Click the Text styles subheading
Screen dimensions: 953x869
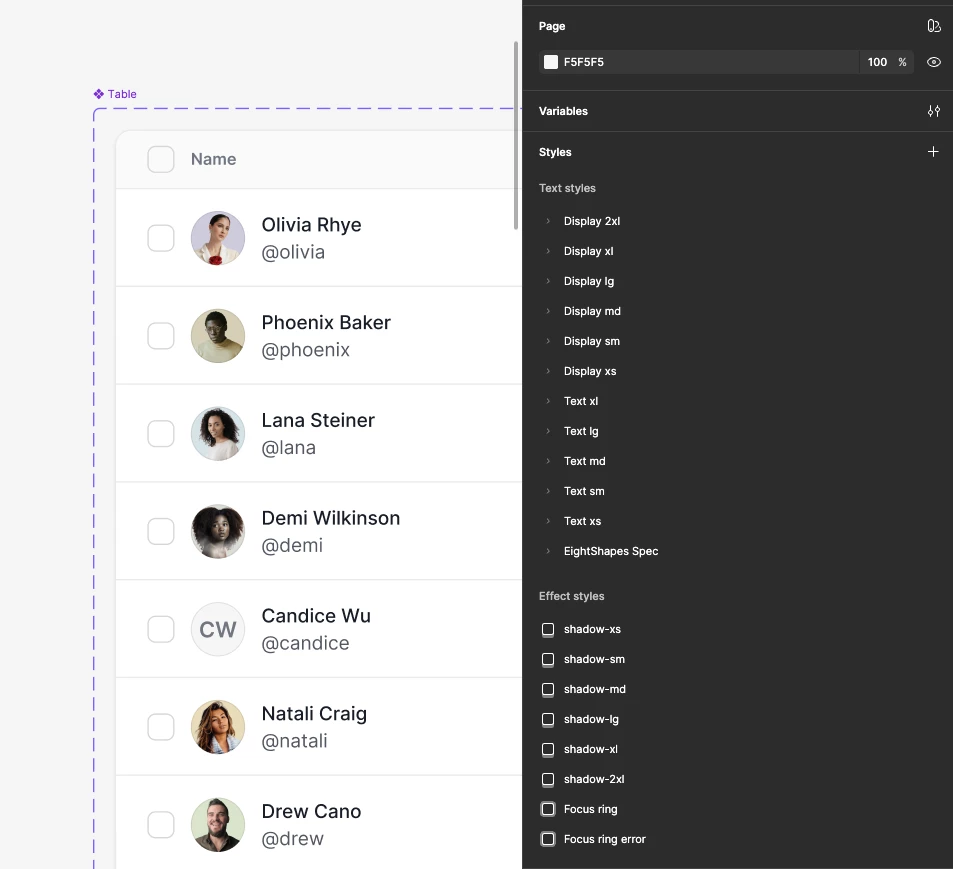tap(567, 188)
